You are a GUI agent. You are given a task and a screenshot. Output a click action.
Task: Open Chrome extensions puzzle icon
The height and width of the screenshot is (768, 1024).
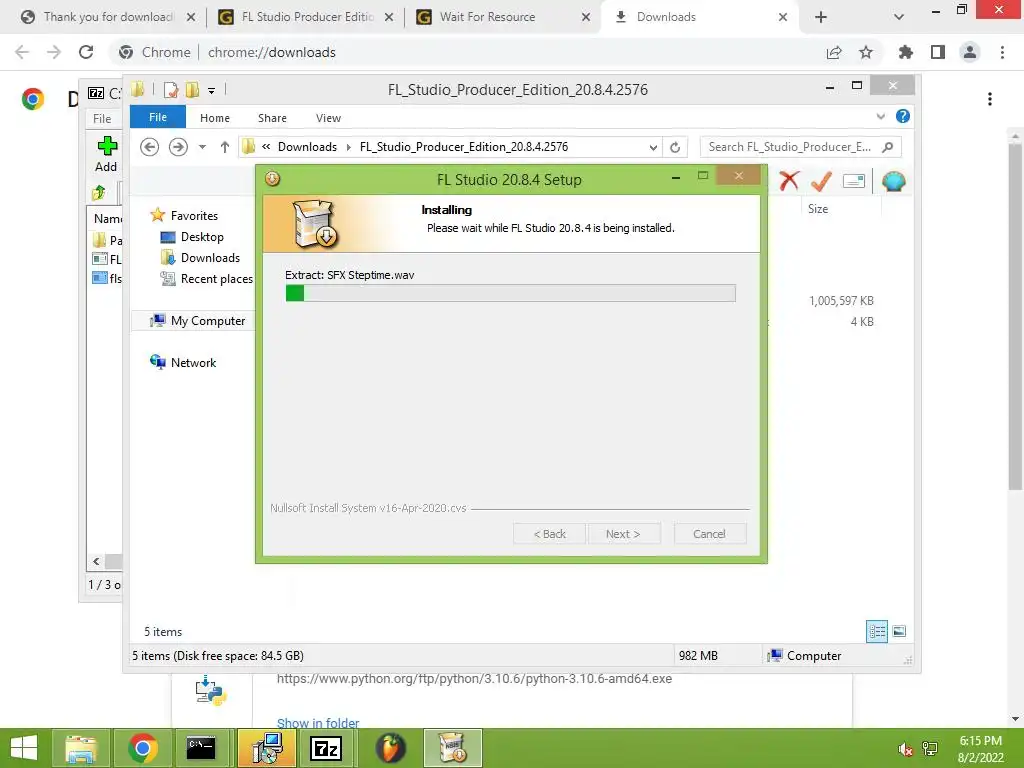(x=905, y=52)
